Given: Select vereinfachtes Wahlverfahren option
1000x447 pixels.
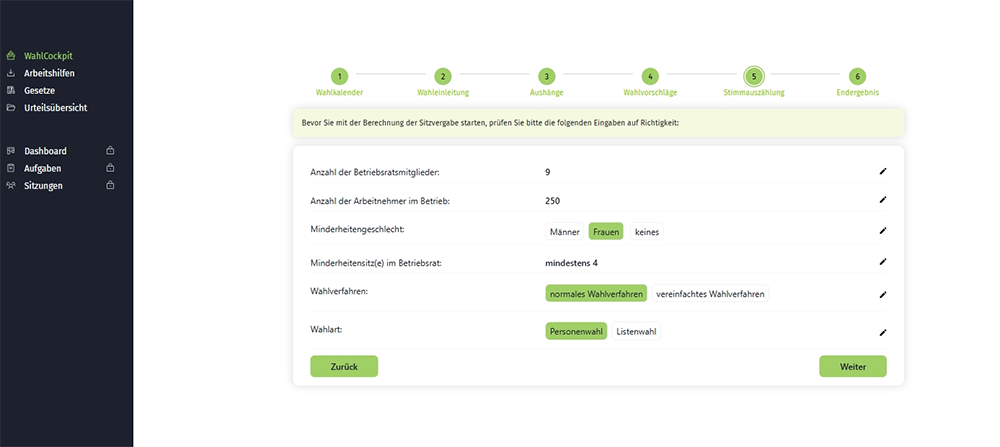Looking at the screenshot, I should pyautogui.click(x=710, y=294).
